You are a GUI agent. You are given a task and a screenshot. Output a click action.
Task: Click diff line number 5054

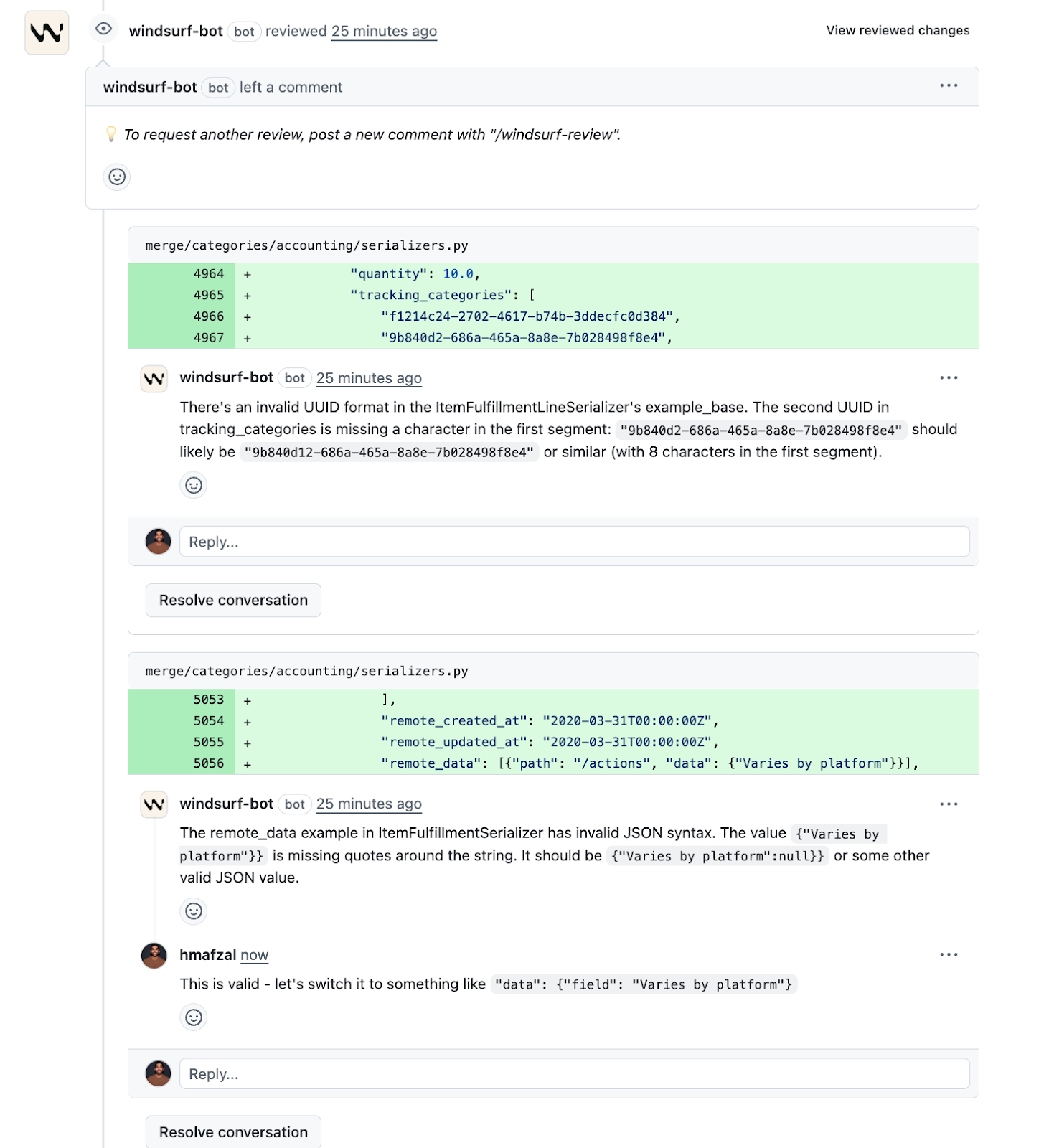209,721
